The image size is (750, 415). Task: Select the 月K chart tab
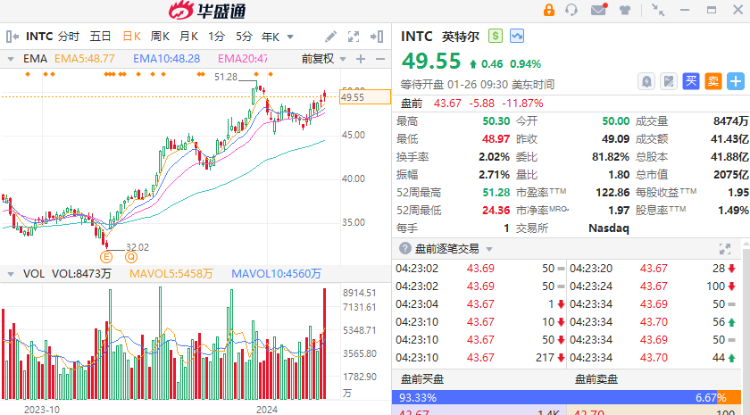(188, 36)
